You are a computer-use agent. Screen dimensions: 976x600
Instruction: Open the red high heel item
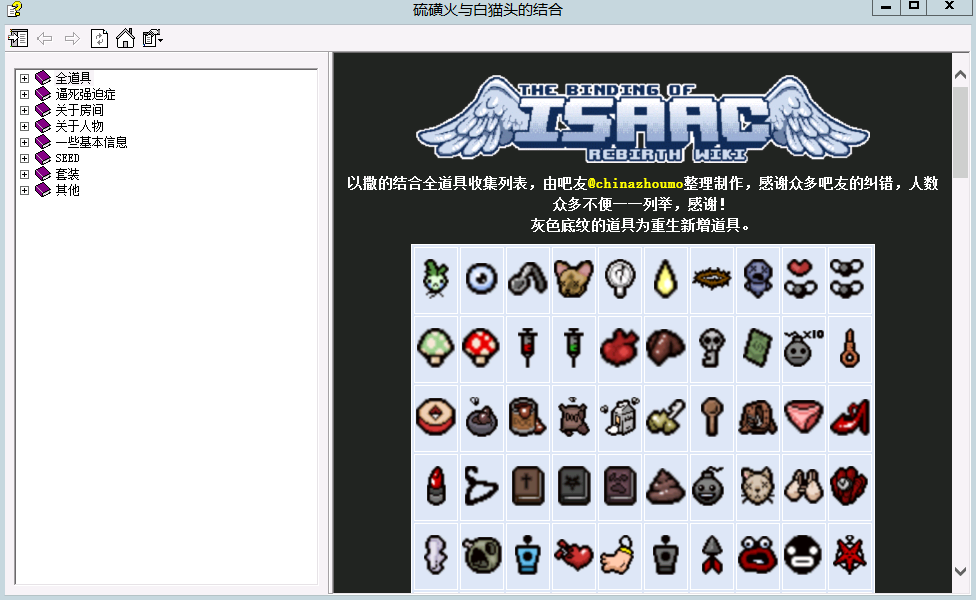tap(850, 417)
